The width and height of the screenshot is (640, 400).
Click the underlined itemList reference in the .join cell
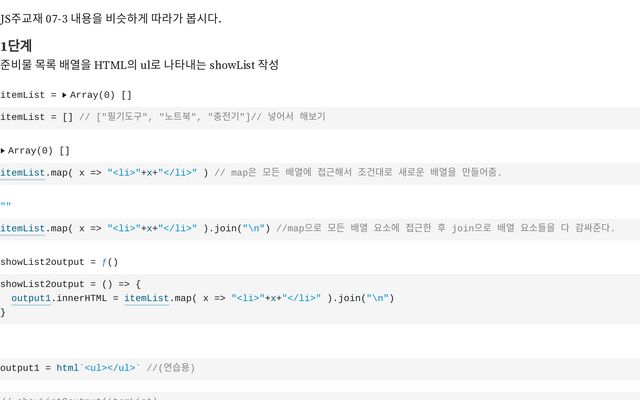pyautogui.click(x=22, y=228)
